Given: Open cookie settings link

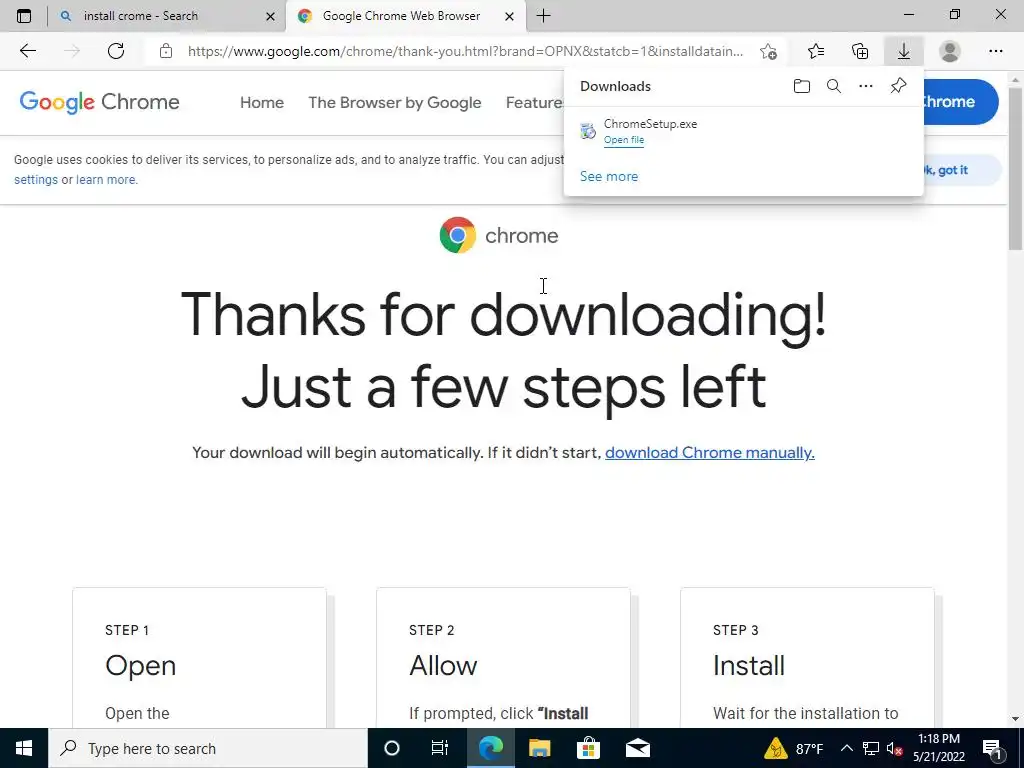Looking at the screenshot, I should 36,180.
